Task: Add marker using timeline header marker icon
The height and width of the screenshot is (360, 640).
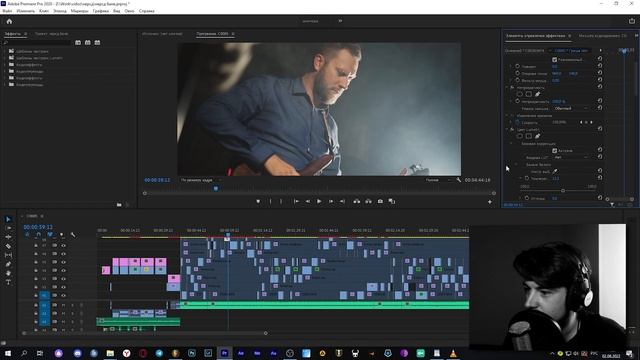Action: click(x=62, y=235)
